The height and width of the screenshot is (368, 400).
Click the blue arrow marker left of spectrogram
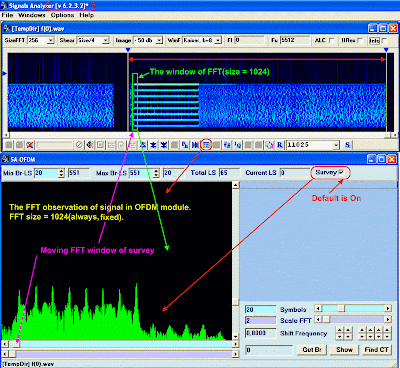click(5, 73)
